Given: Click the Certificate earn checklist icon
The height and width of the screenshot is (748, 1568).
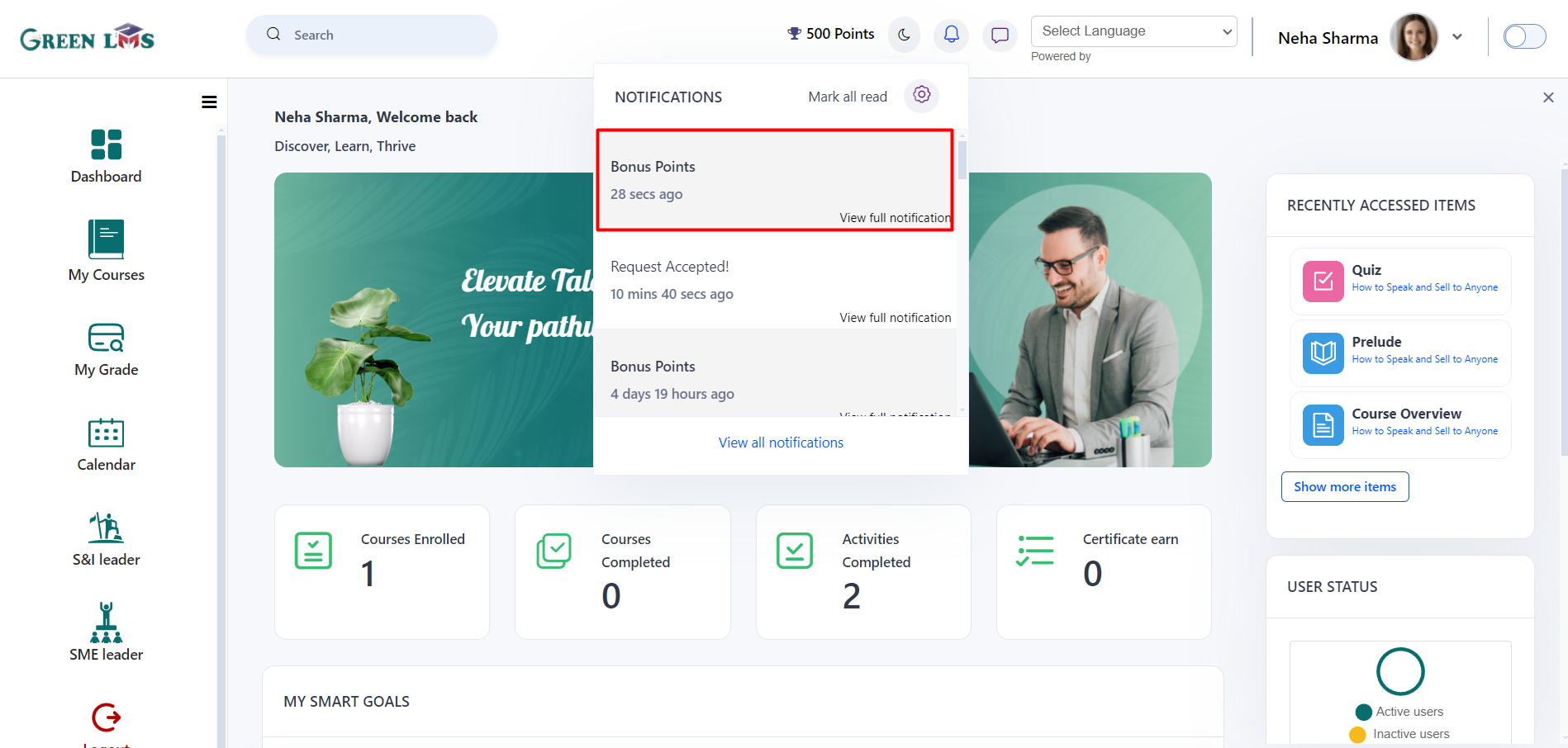Looking at the screenshot, I should 1035,551.
